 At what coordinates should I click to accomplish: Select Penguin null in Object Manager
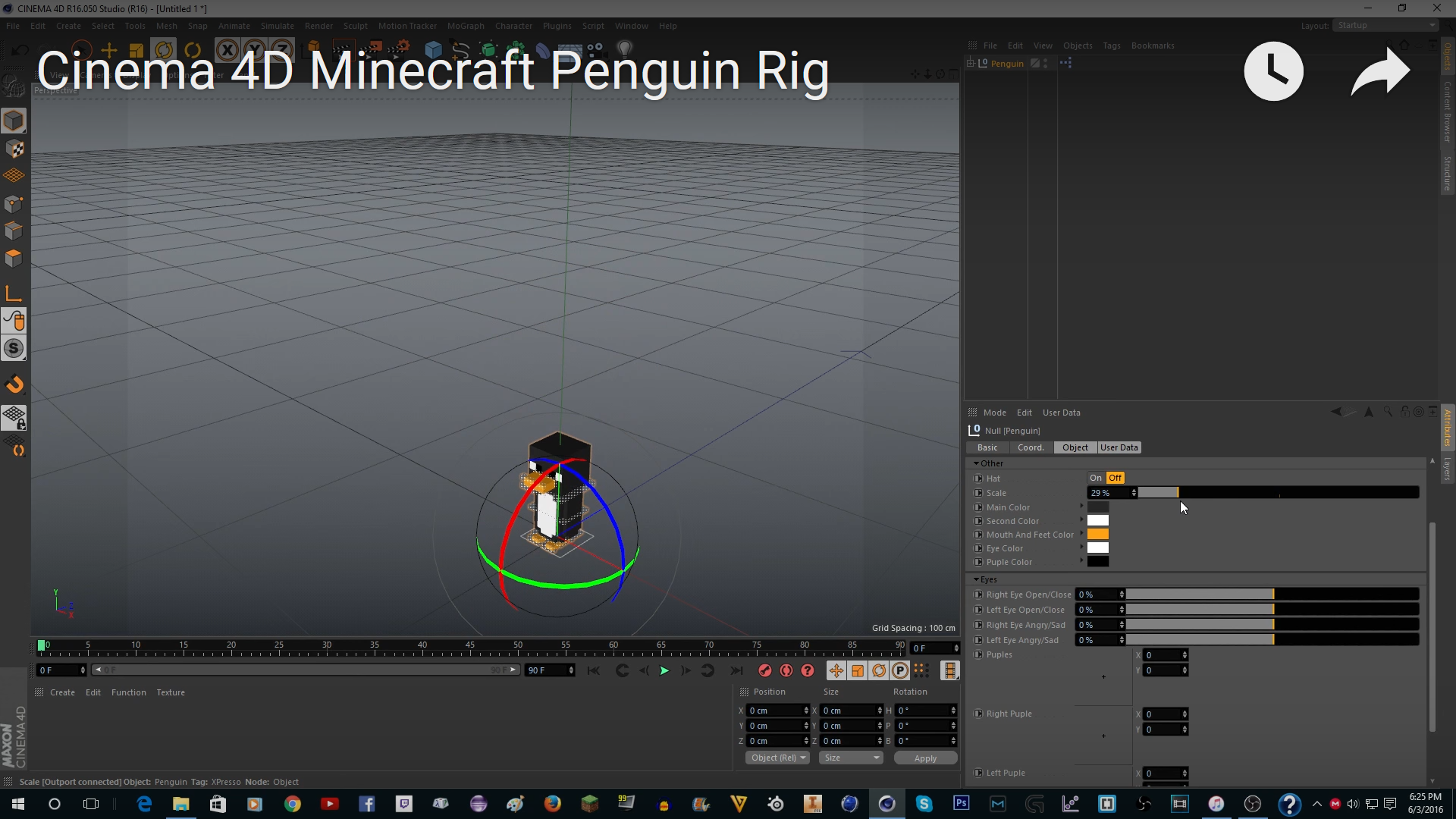pos(1007,64)
